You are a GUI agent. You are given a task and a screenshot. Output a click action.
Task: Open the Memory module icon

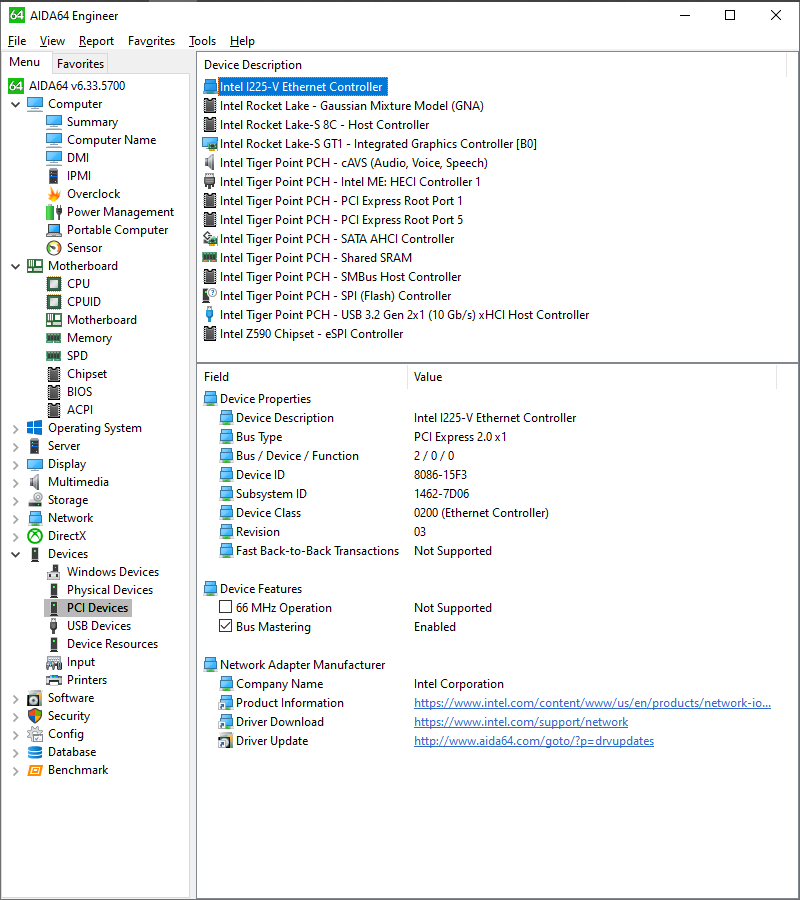tap(54, 338)
